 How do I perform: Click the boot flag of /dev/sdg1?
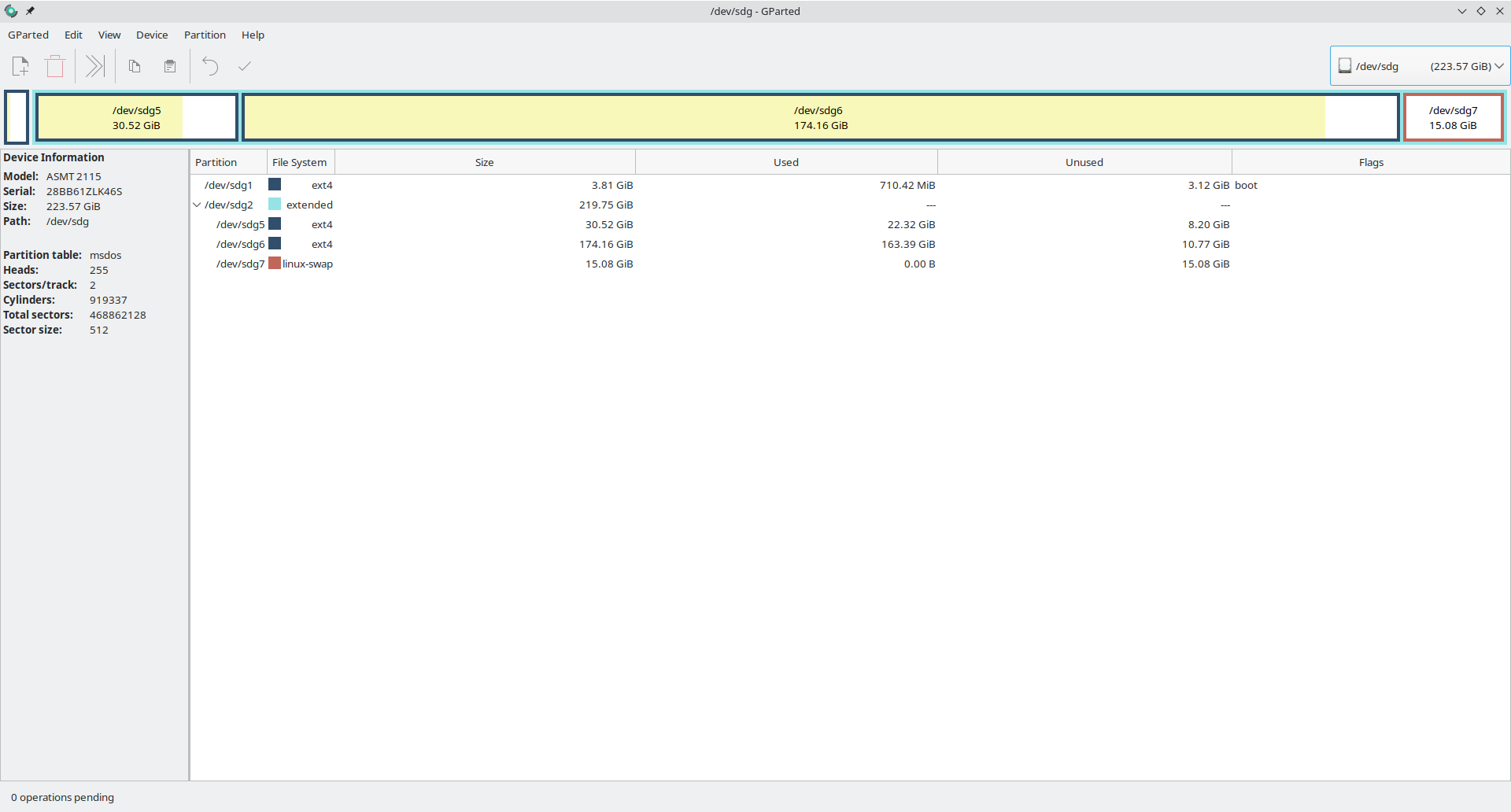click(1246, 185)
